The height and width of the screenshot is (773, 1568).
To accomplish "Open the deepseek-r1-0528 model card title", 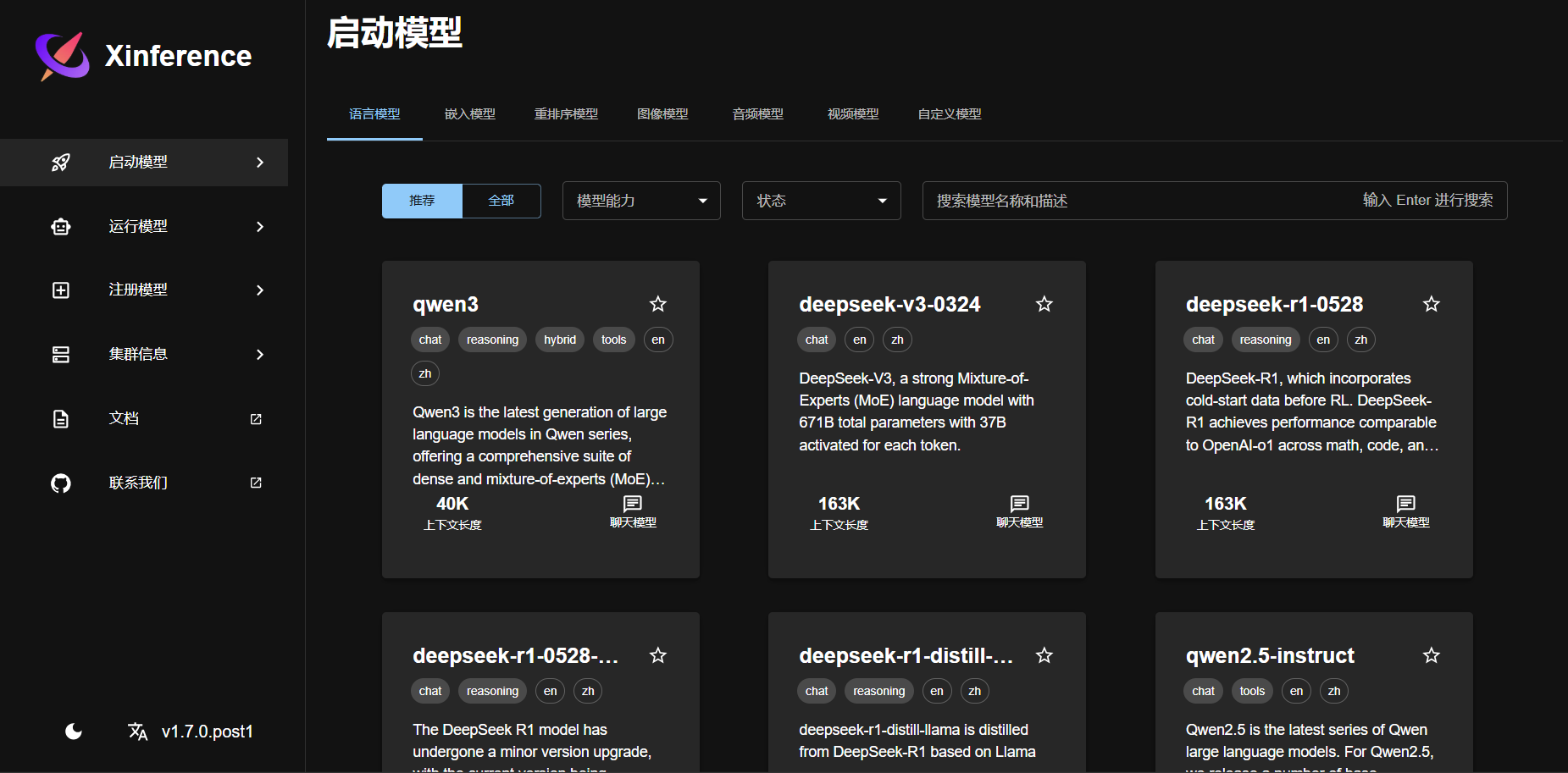I will pos(1274,305).
